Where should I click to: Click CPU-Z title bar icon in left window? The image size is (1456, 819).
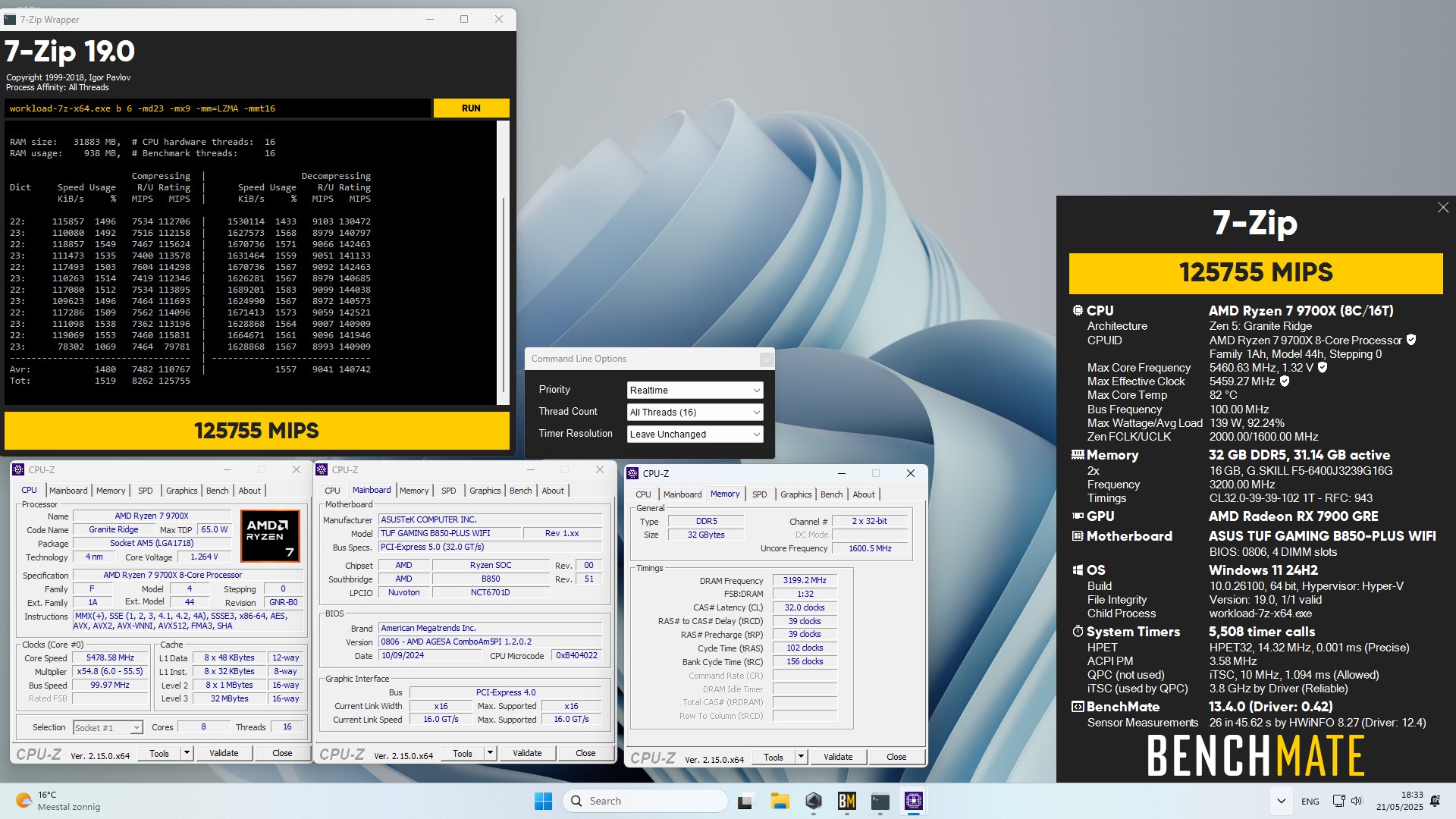pos(19,469)
